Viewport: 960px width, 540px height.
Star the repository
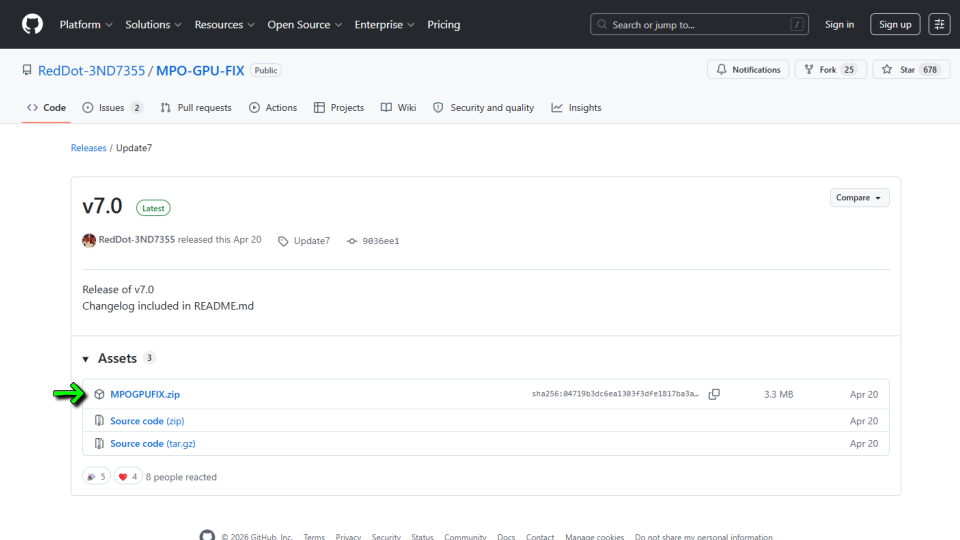[911, 70]
